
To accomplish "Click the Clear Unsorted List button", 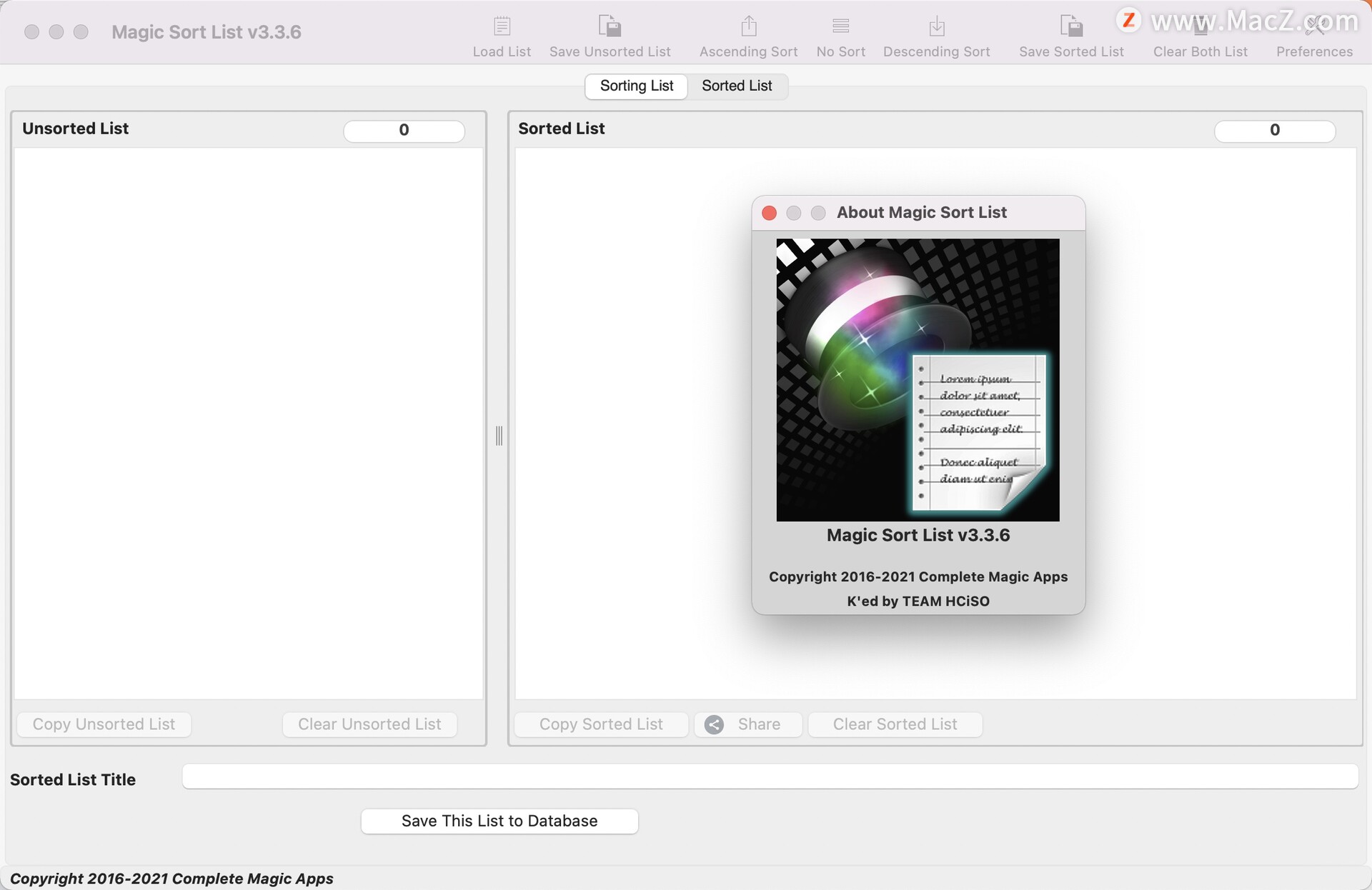I will [369, 724].
